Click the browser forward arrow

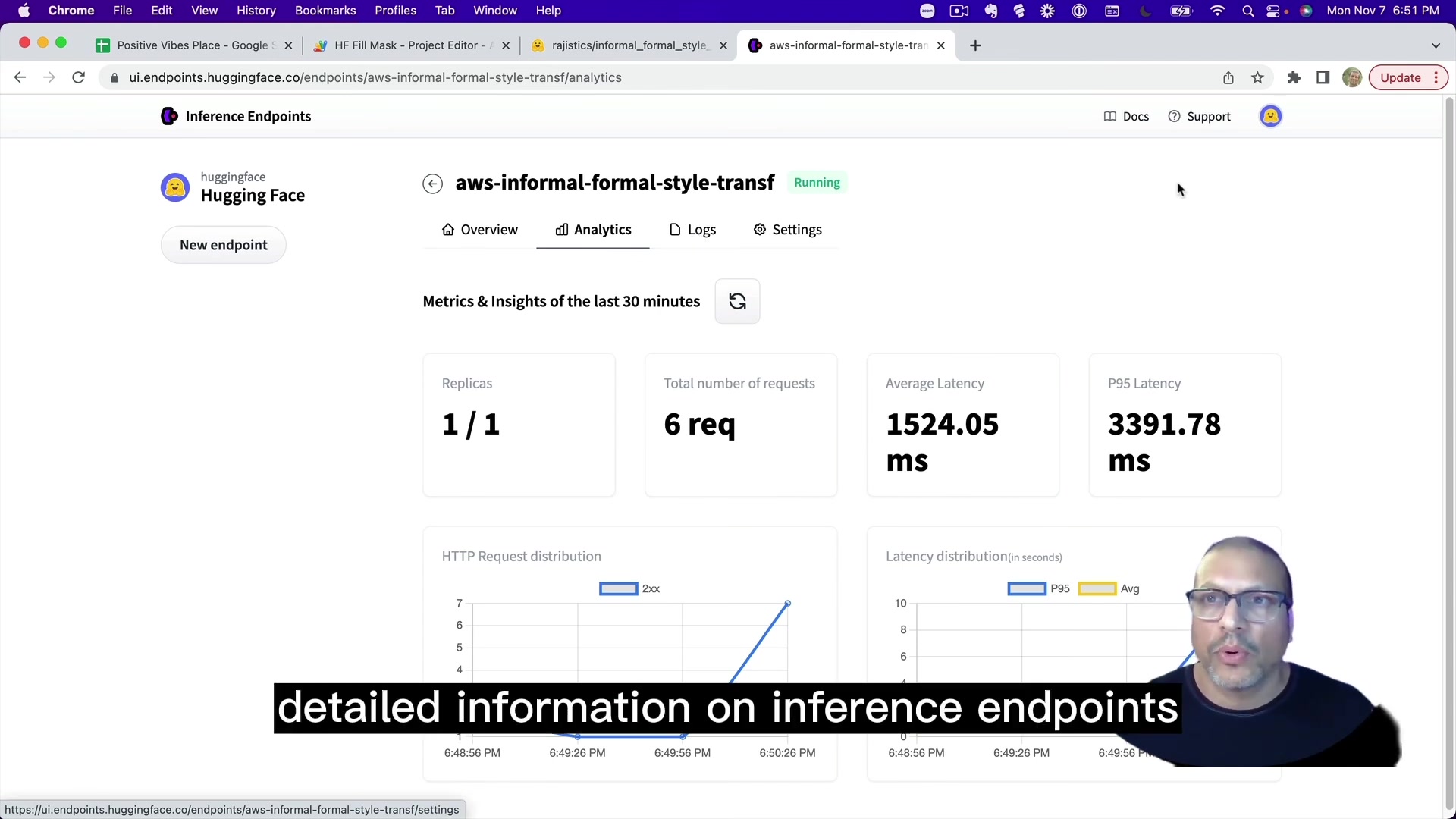49,77
